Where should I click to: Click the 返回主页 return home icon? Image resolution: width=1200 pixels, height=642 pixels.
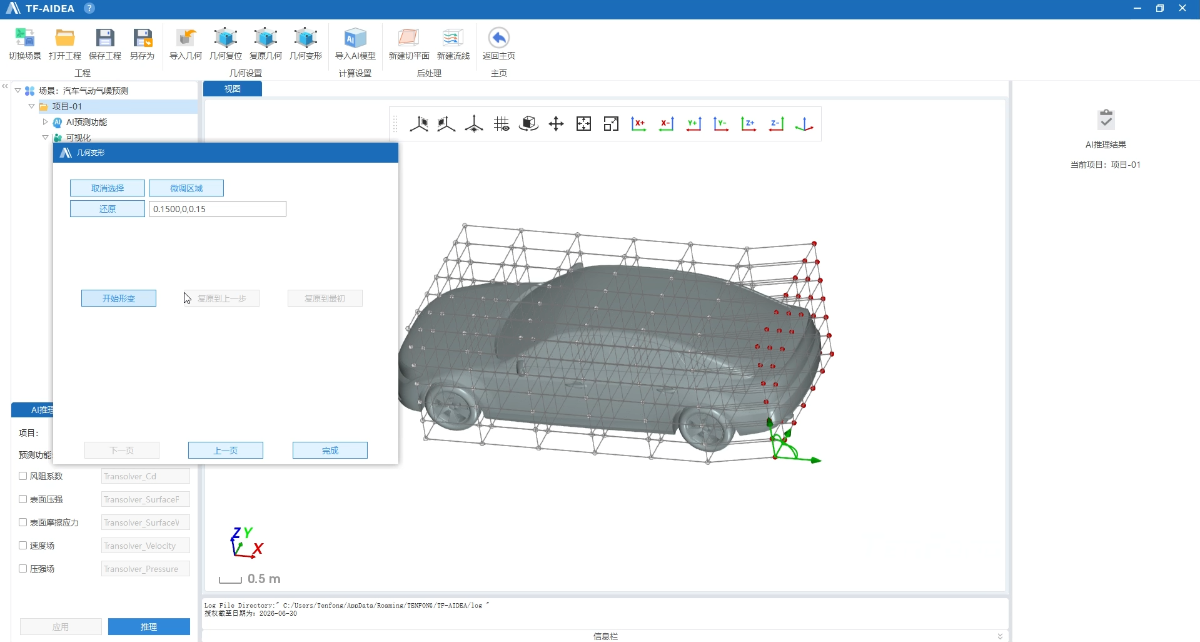[x=498, y=39]
